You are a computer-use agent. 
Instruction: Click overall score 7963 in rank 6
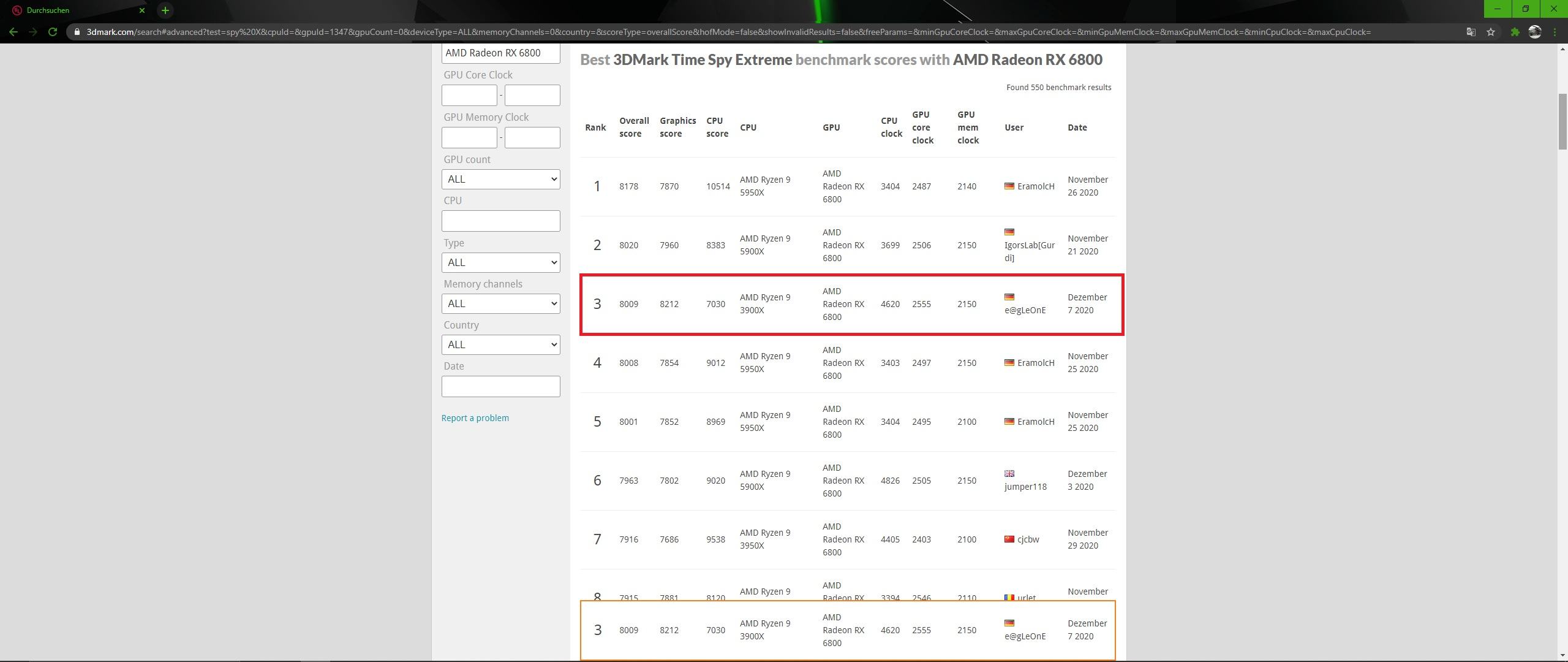click(x=628, y=481)
